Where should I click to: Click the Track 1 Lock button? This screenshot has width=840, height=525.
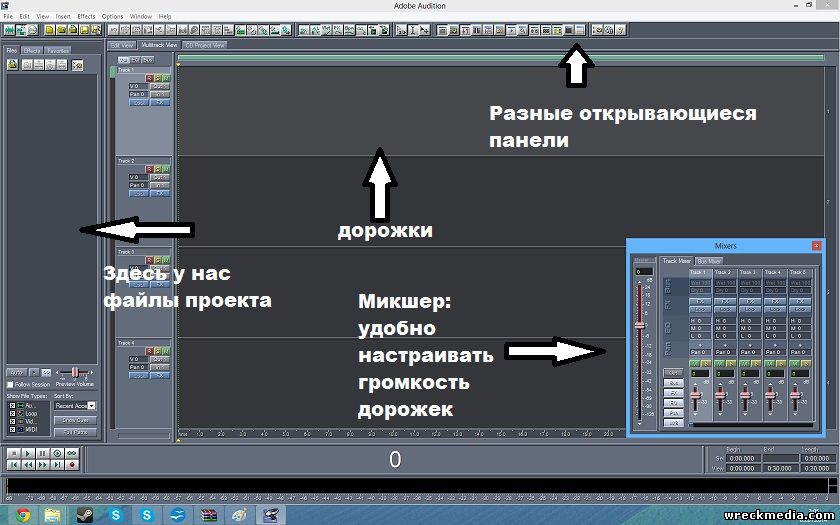(x=139, y=102)
